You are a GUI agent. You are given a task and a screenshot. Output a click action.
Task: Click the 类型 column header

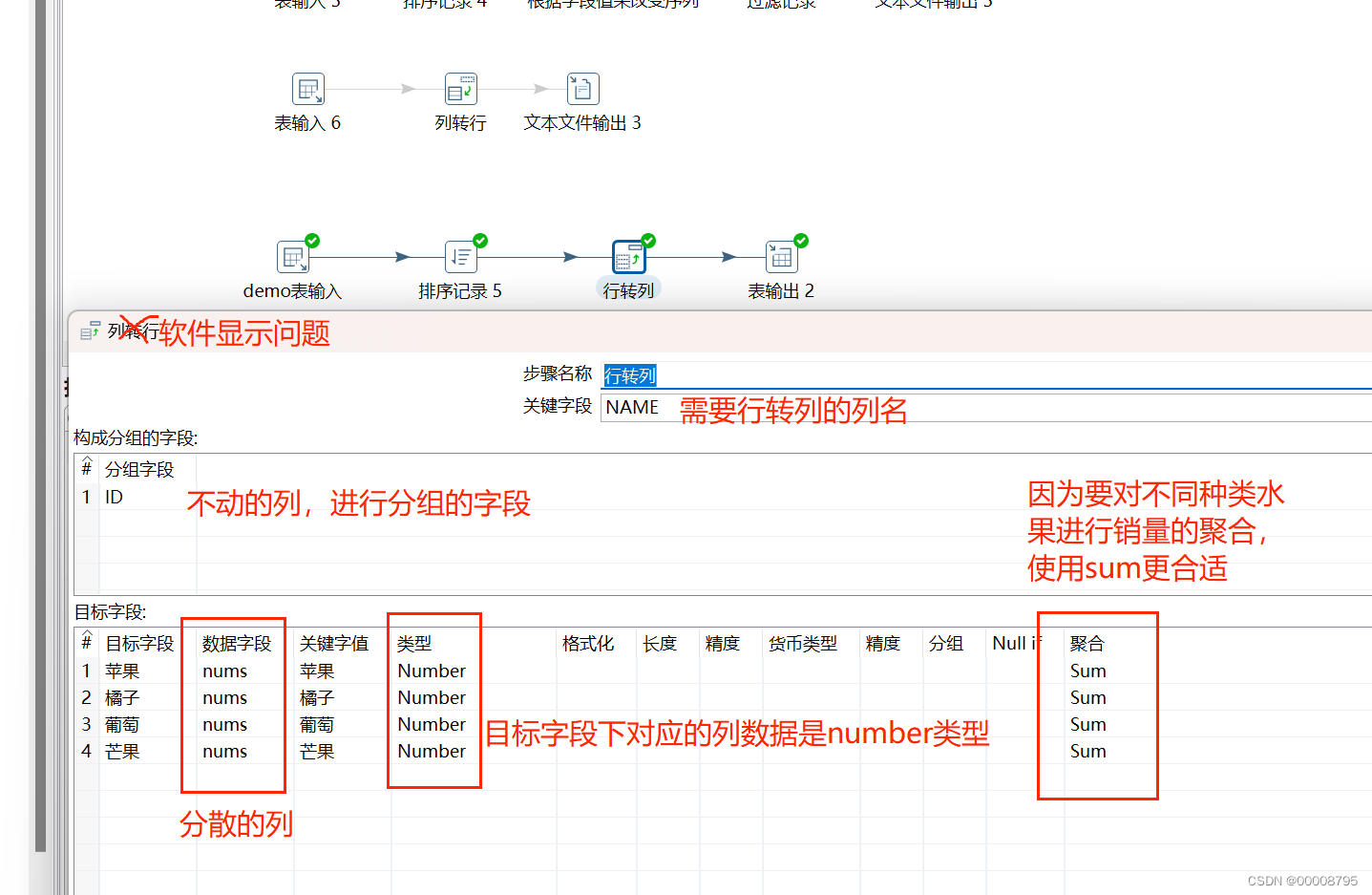pos(414,644)
